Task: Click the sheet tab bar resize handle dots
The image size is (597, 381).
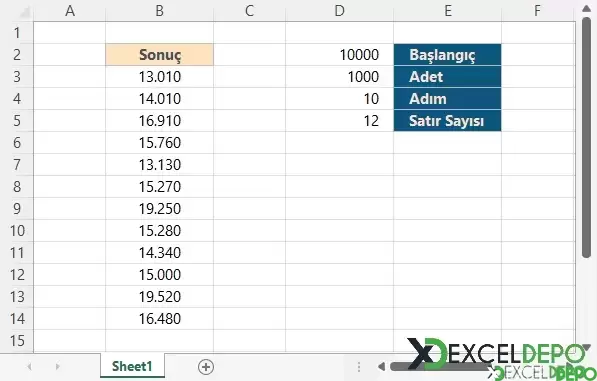Action: (x=359, y=367)
